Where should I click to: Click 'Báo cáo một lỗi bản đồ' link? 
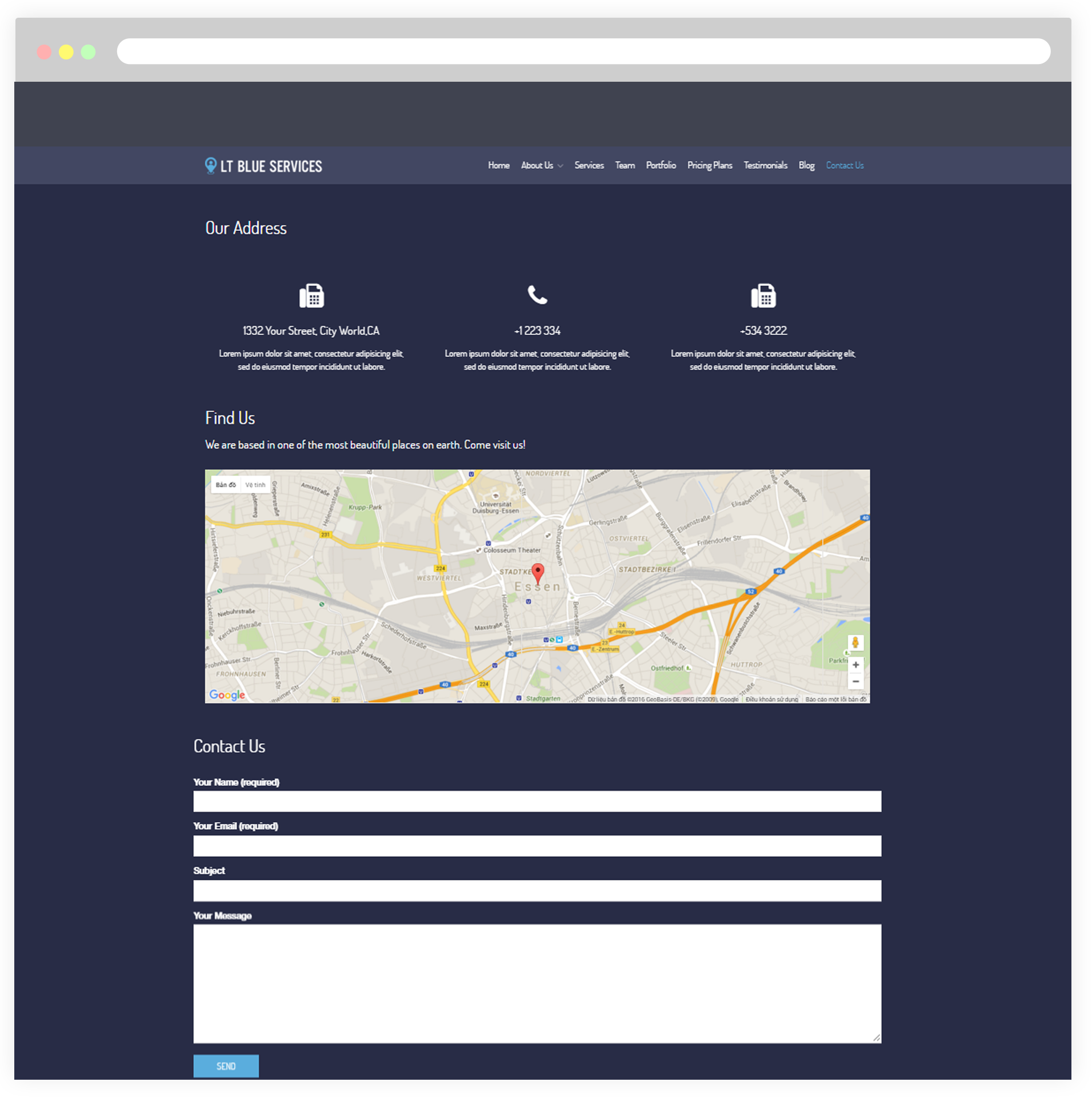point(836,699)
